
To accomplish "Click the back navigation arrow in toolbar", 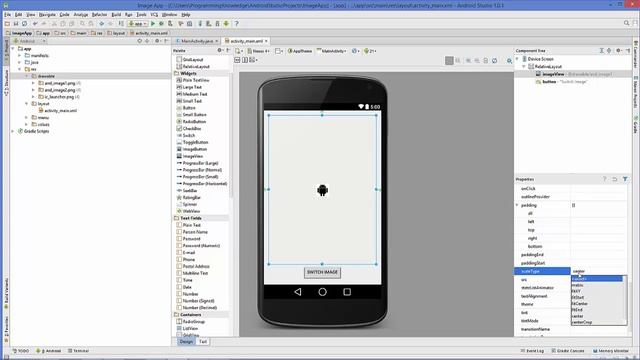I will coord(102,24).
